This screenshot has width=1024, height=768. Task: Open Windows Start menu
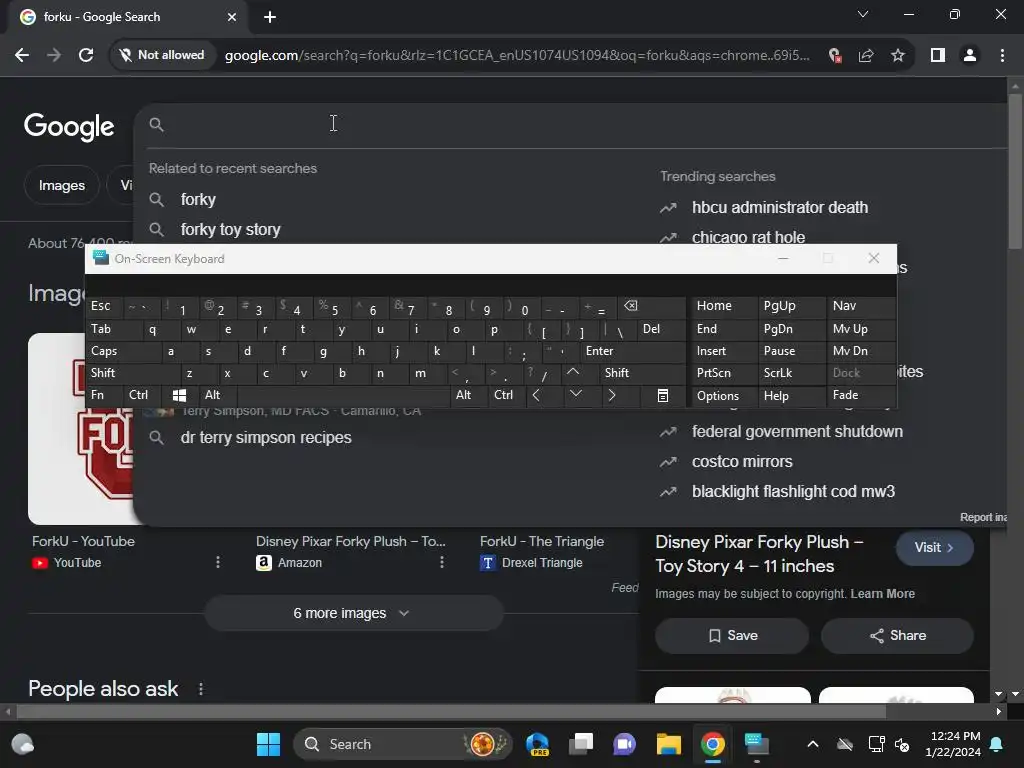(x=268, y=744)
